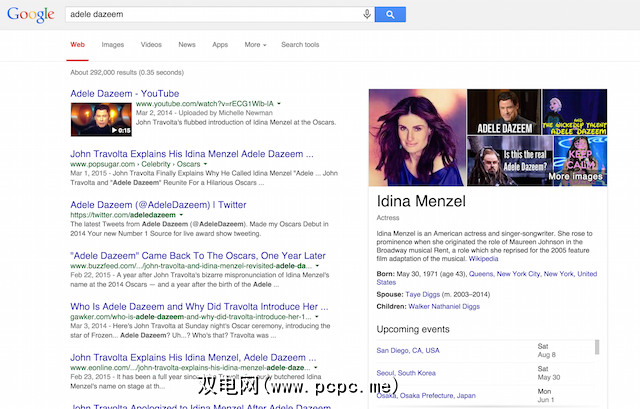Viewport: 640px width, 409px height.
Task: Open ADELE DAZEEM Travolta meme image
Action: click(x=504, y=112)
